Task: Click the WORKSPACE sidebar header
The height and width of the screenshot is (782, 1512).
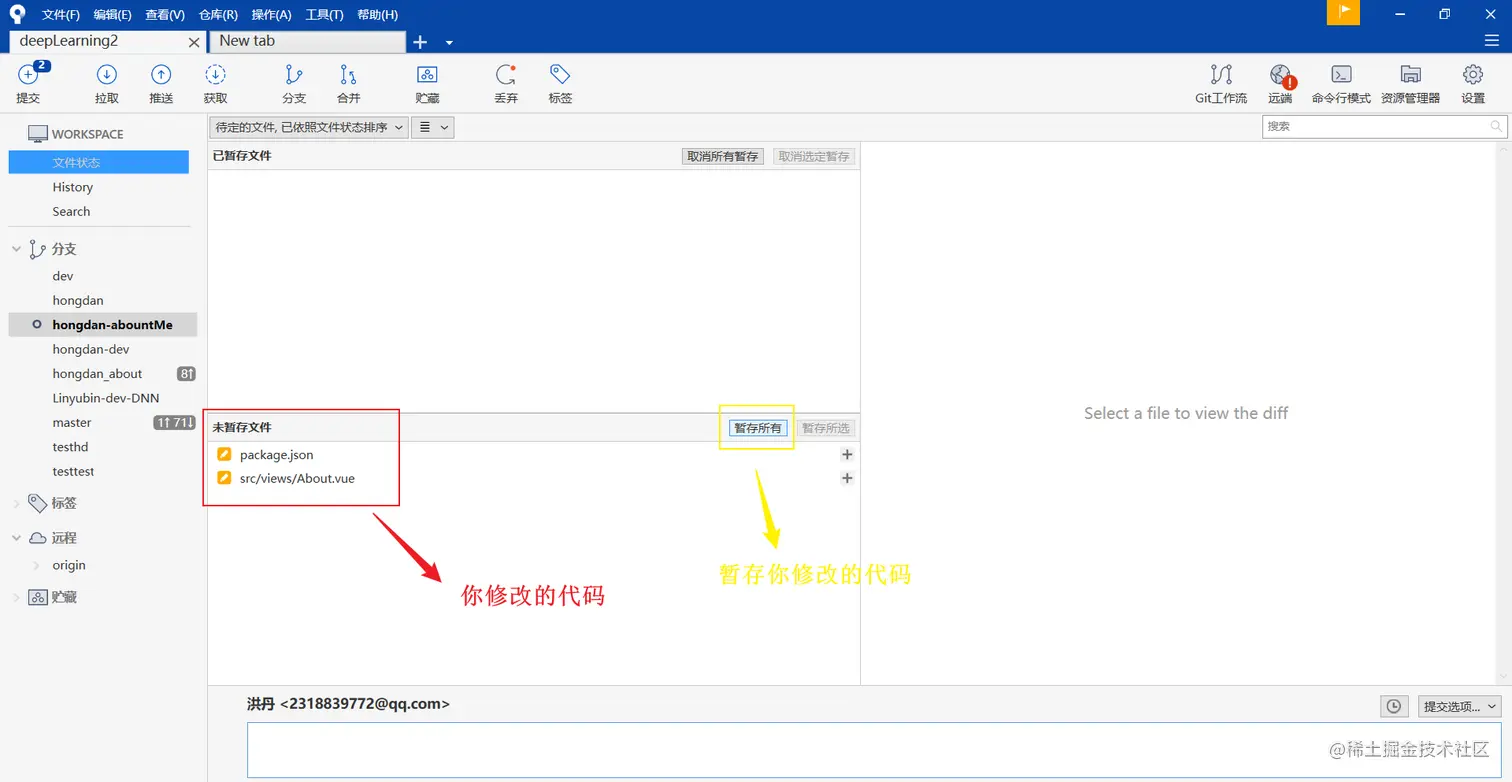Action: pyautogui.click(x=88, y=134)
